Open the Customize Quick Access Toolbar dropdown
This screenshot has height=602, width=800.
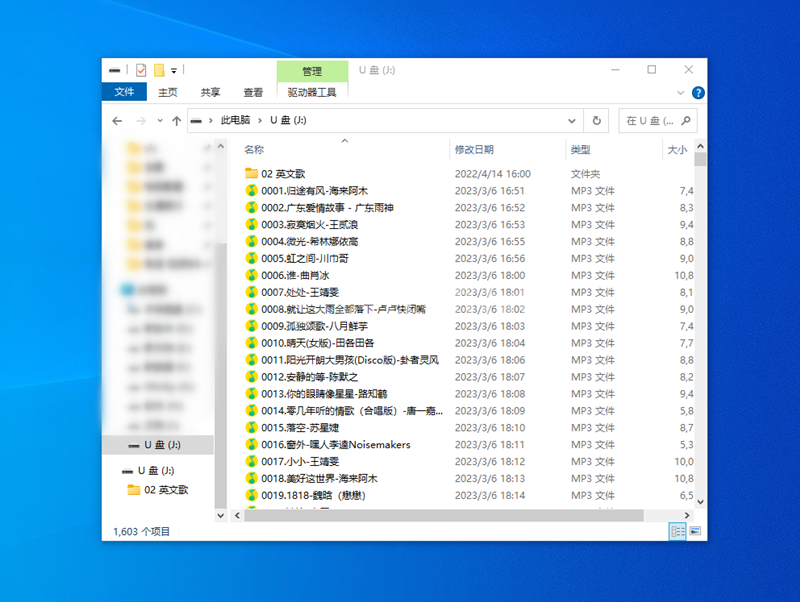pyautogui.click(x=173, y=70)
